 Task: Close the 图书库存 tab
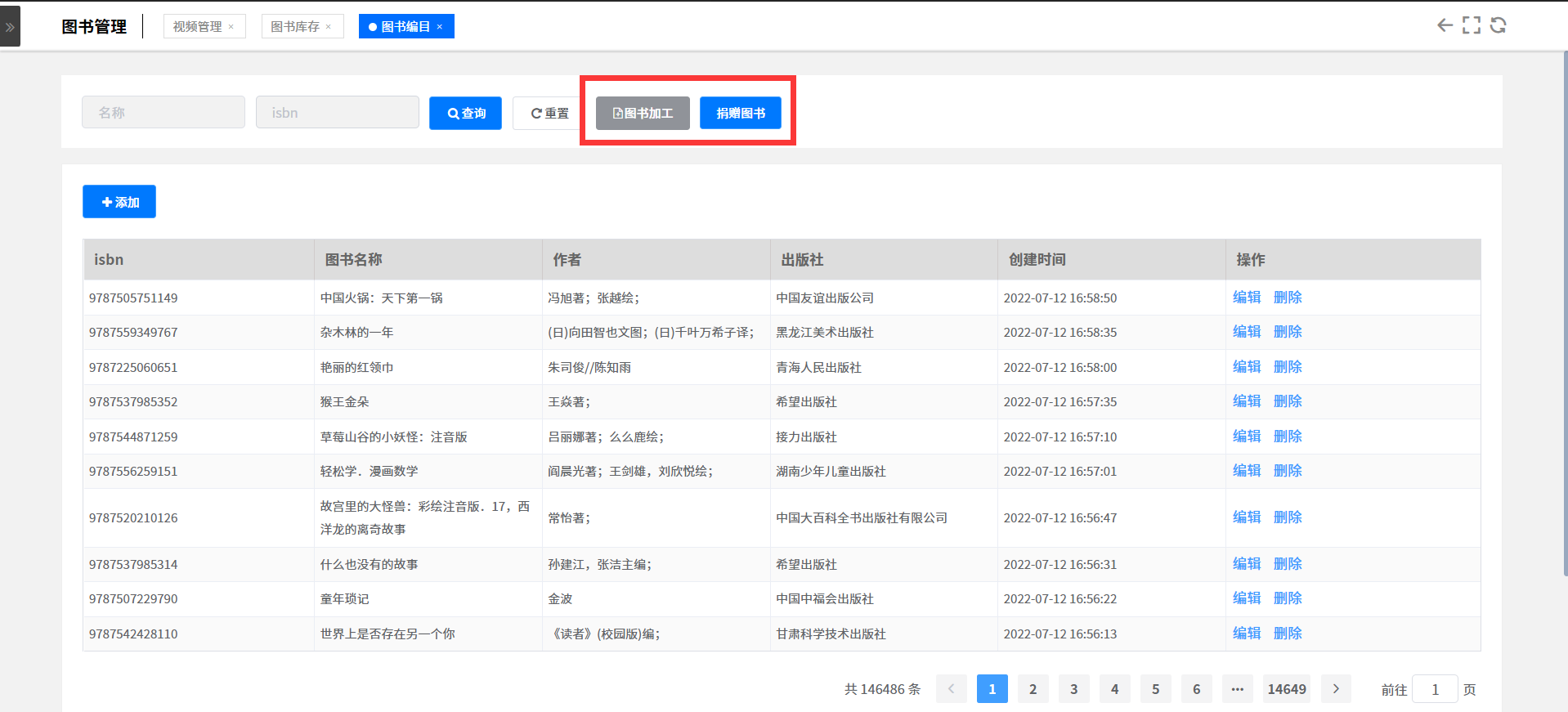329,27
